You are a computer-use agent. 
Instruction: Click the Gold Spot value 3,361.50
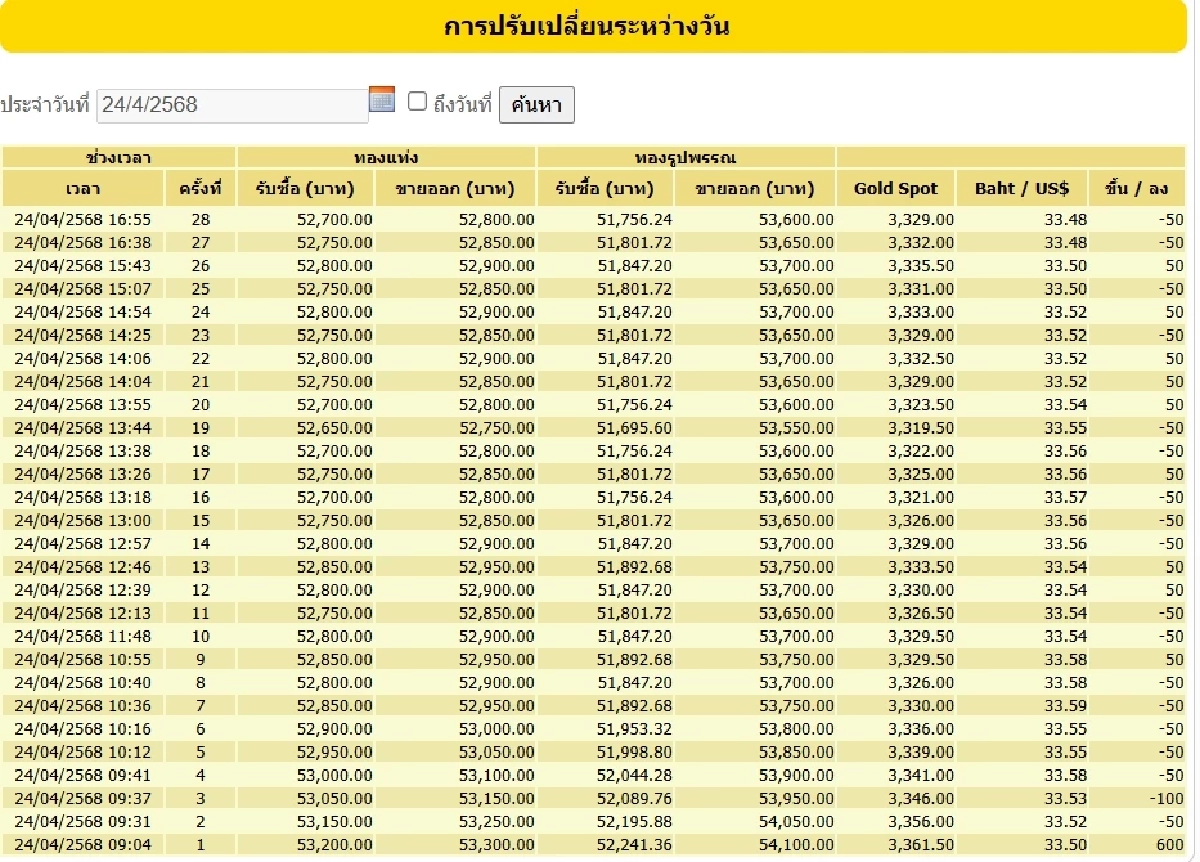(x=920, y=845)
